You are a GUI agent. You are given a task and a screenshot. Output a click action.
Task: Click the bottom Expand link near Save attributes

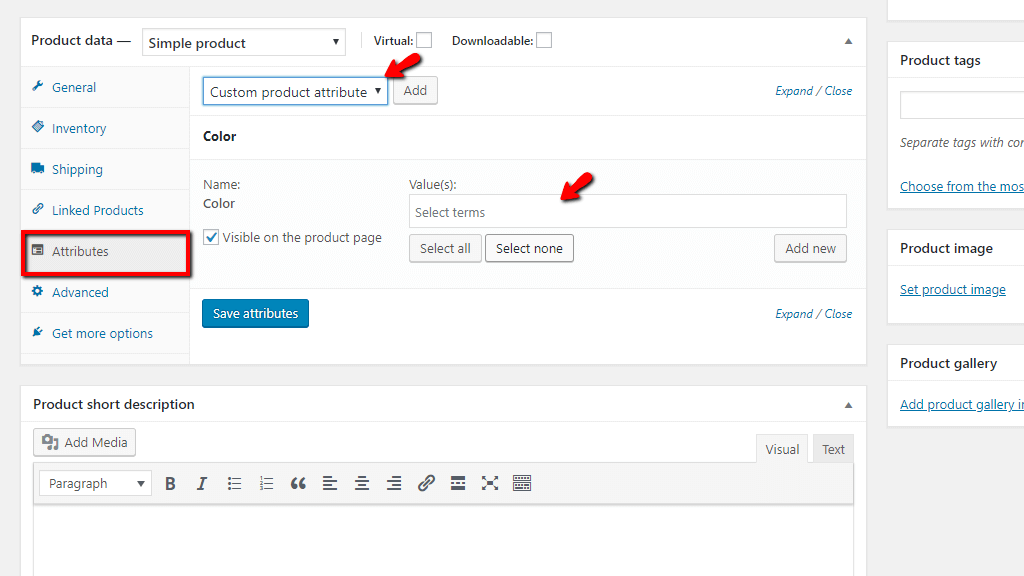[793, 313]
